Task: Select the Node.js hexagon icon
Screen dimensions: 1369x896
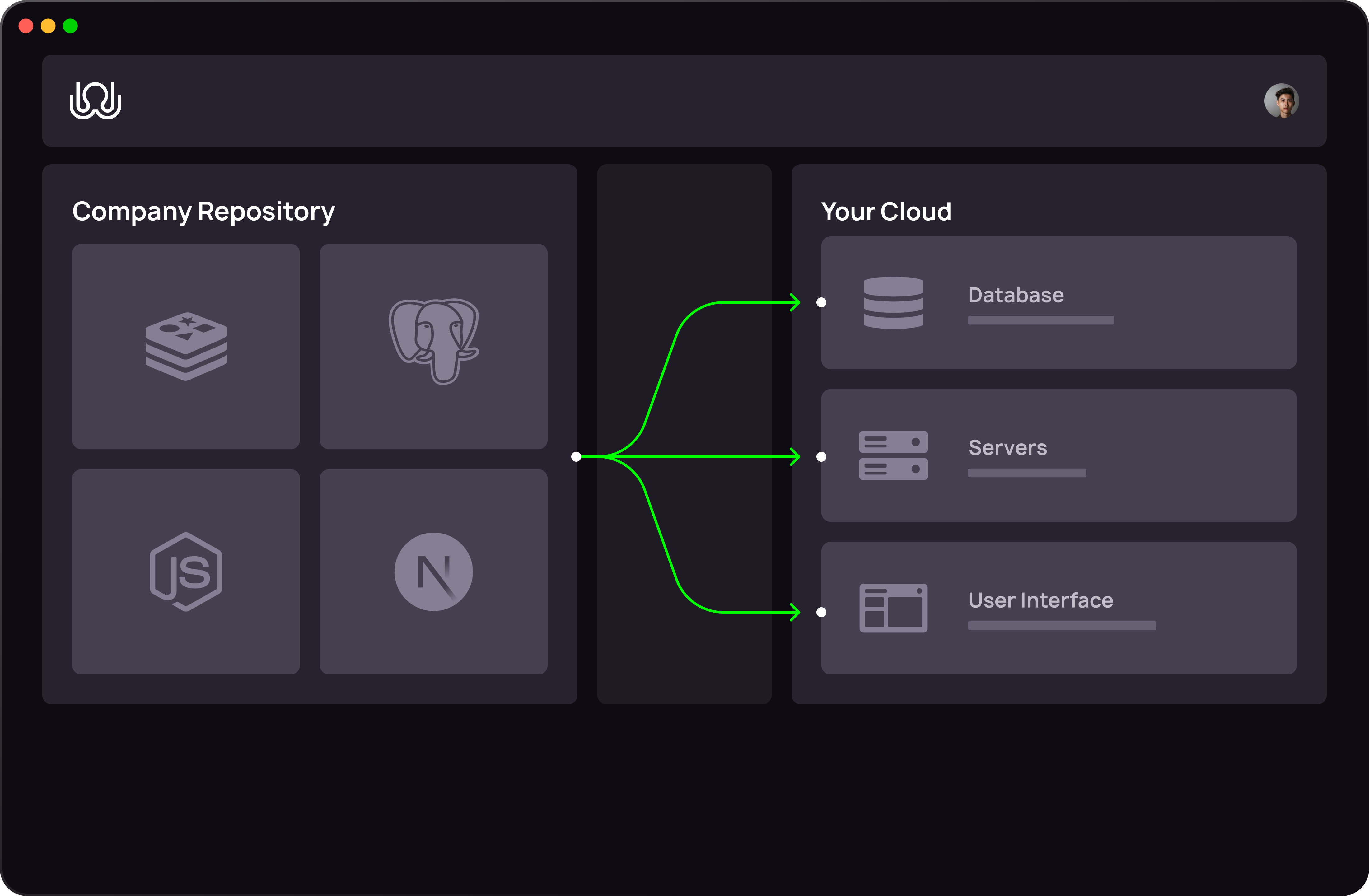Action: (x=186, y=572)
